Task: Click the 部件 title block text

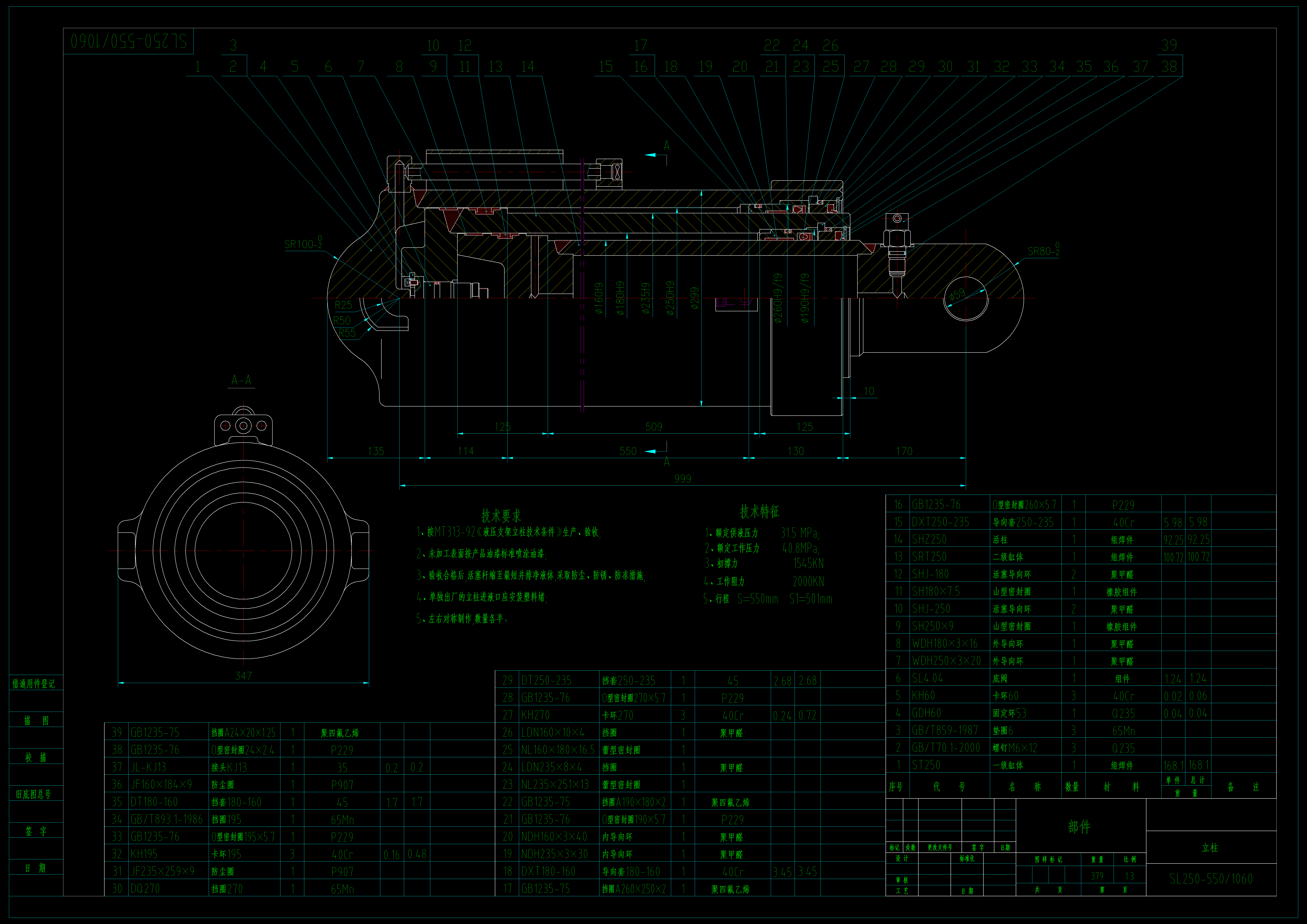Action: pos(1079,827)
